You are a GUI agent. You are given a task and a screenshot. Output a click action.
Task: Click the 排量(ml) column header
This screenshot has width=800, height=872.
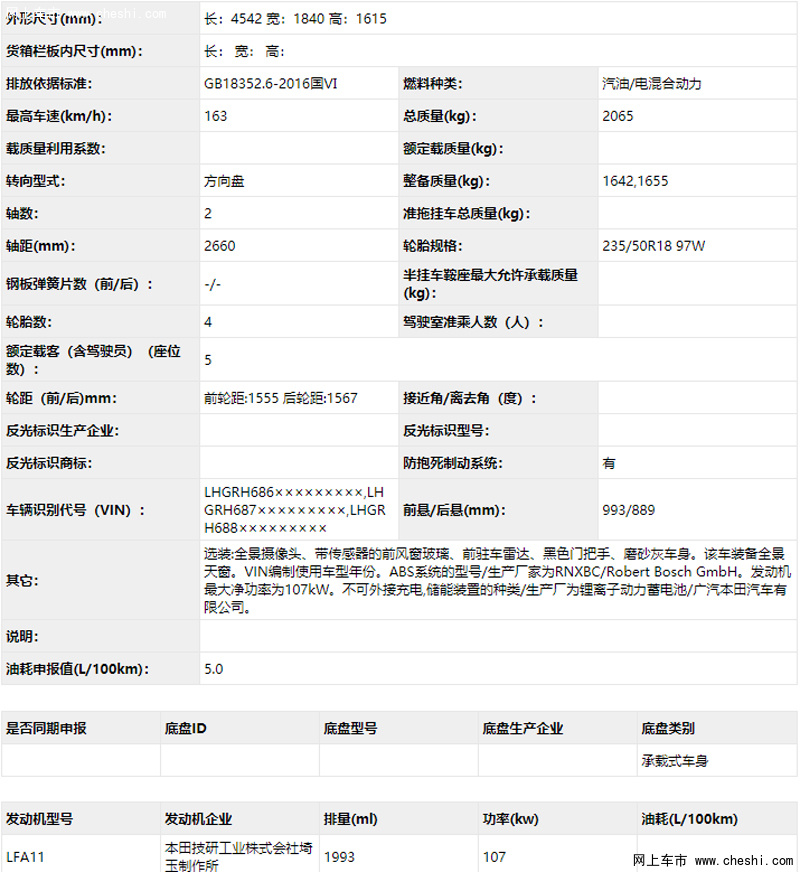point(350,819)
